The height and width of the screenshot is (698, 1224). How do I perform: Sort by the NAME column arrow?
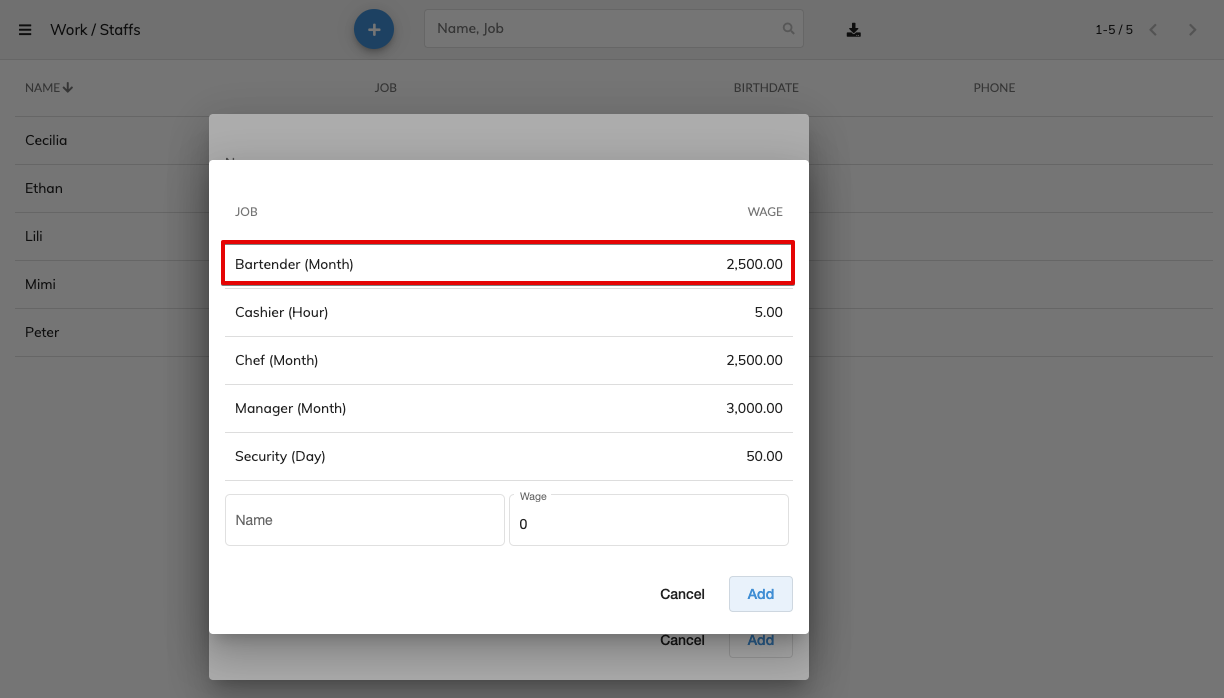pos(68,88)
